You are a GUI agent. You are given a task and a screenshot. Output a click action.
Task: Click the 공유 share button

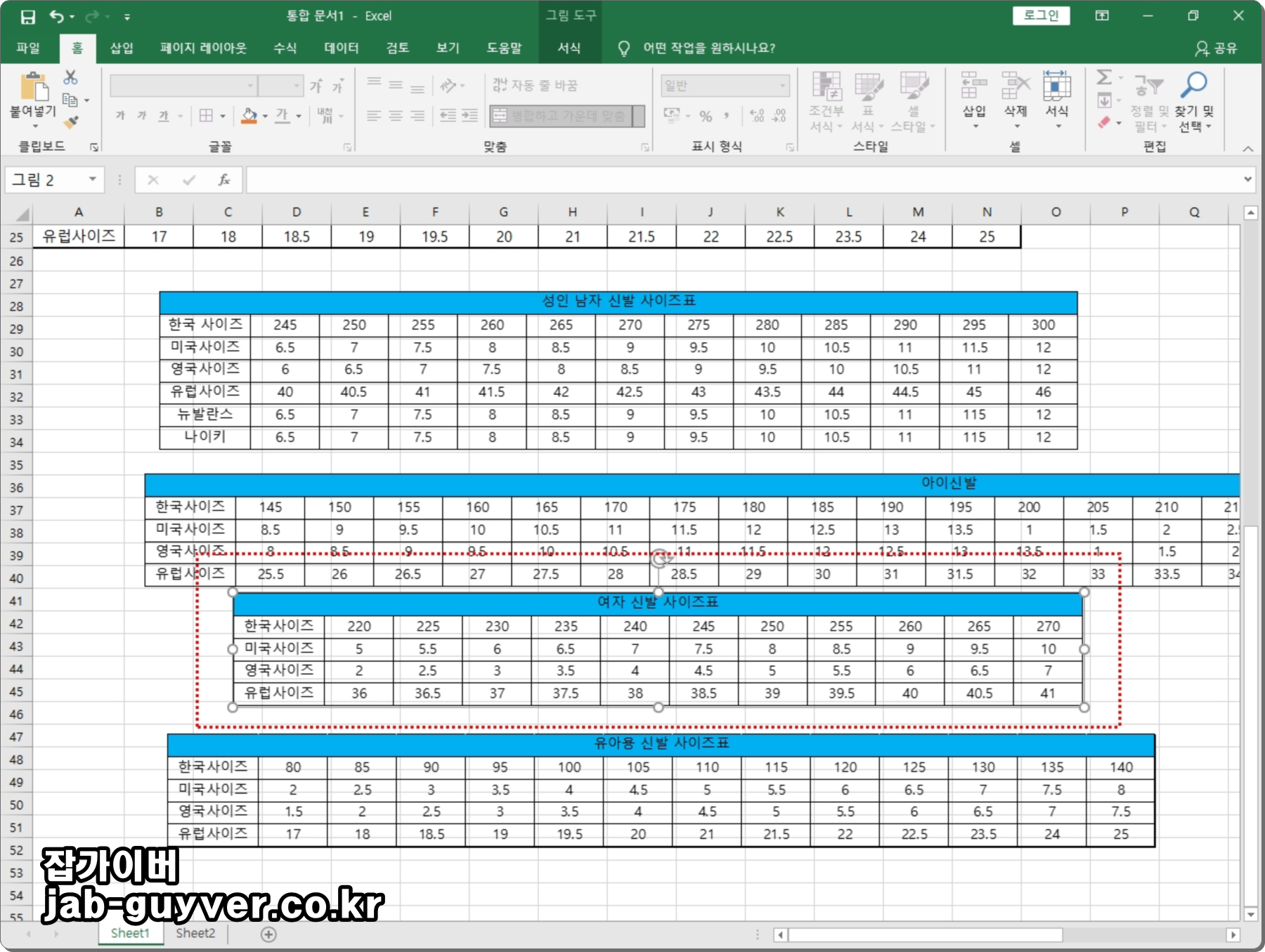(x=1217, y=48)
